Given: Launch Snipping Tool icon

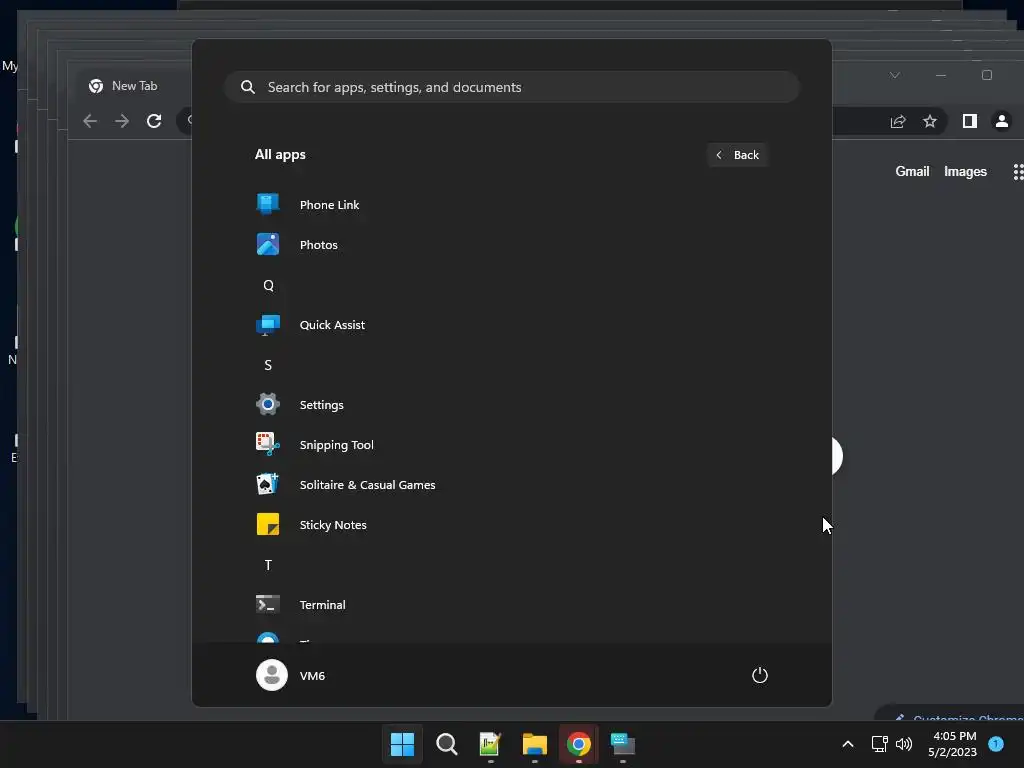Looking at the screenshot, I should point(268,444).
